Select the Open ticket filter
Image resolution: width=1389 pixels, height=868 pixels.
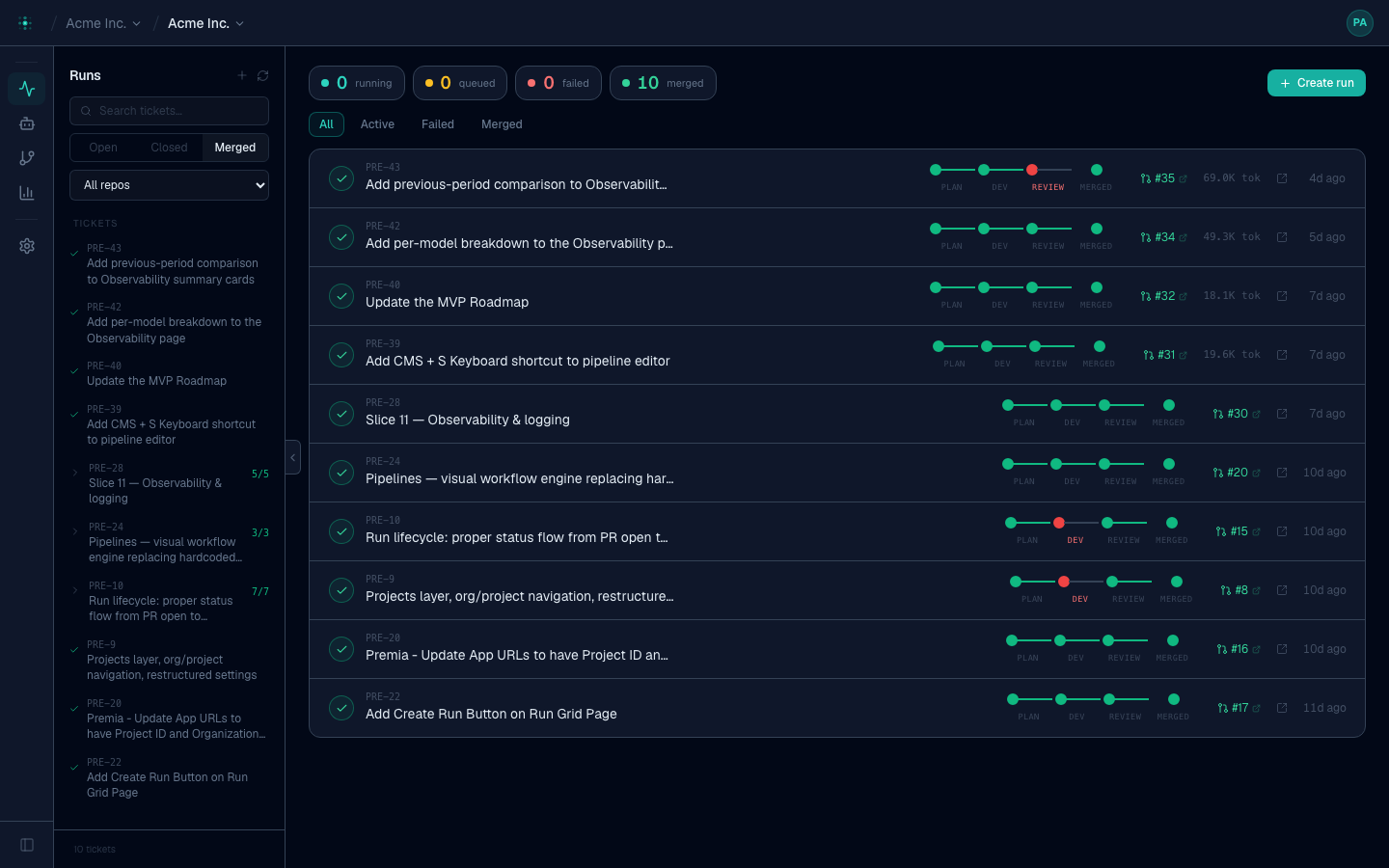(103, 148)
